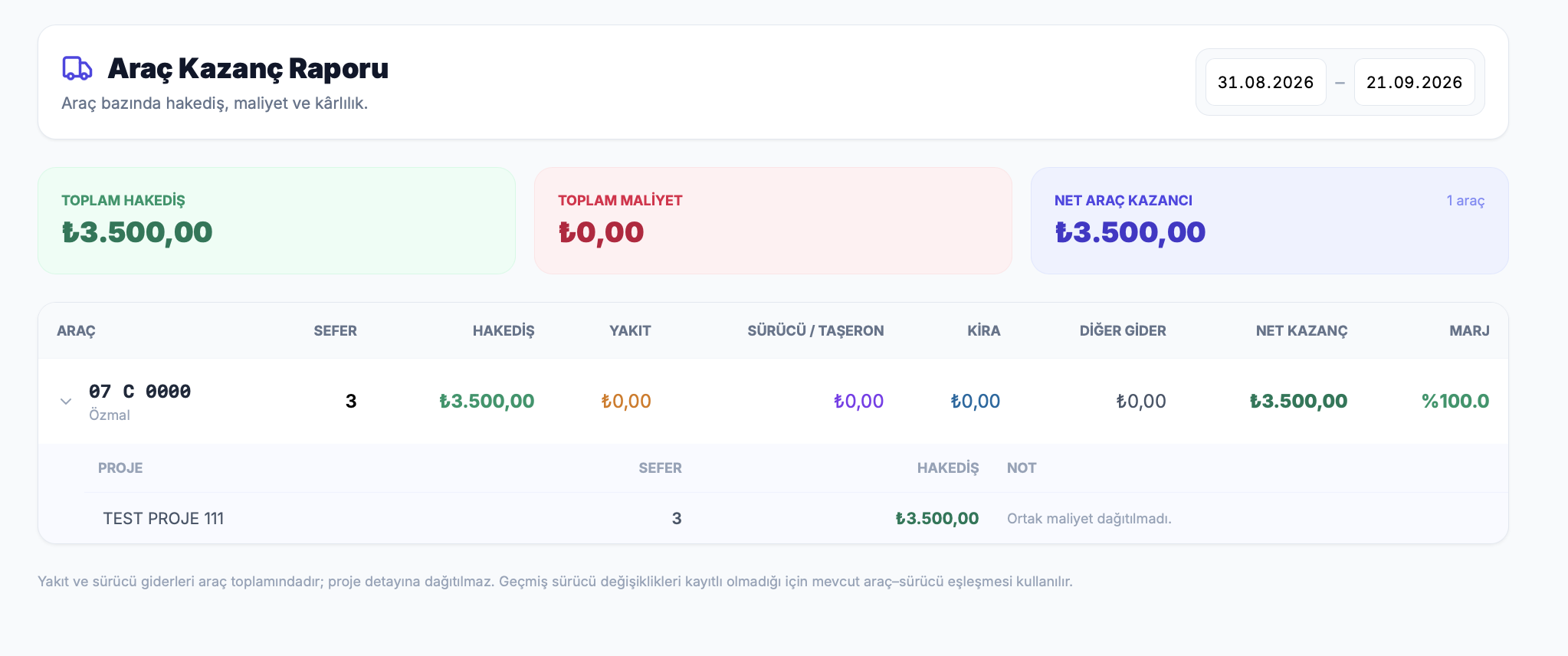
Task: Select the NET ARAÇ KAZANCI card amount
Action: click(1130, 232)
